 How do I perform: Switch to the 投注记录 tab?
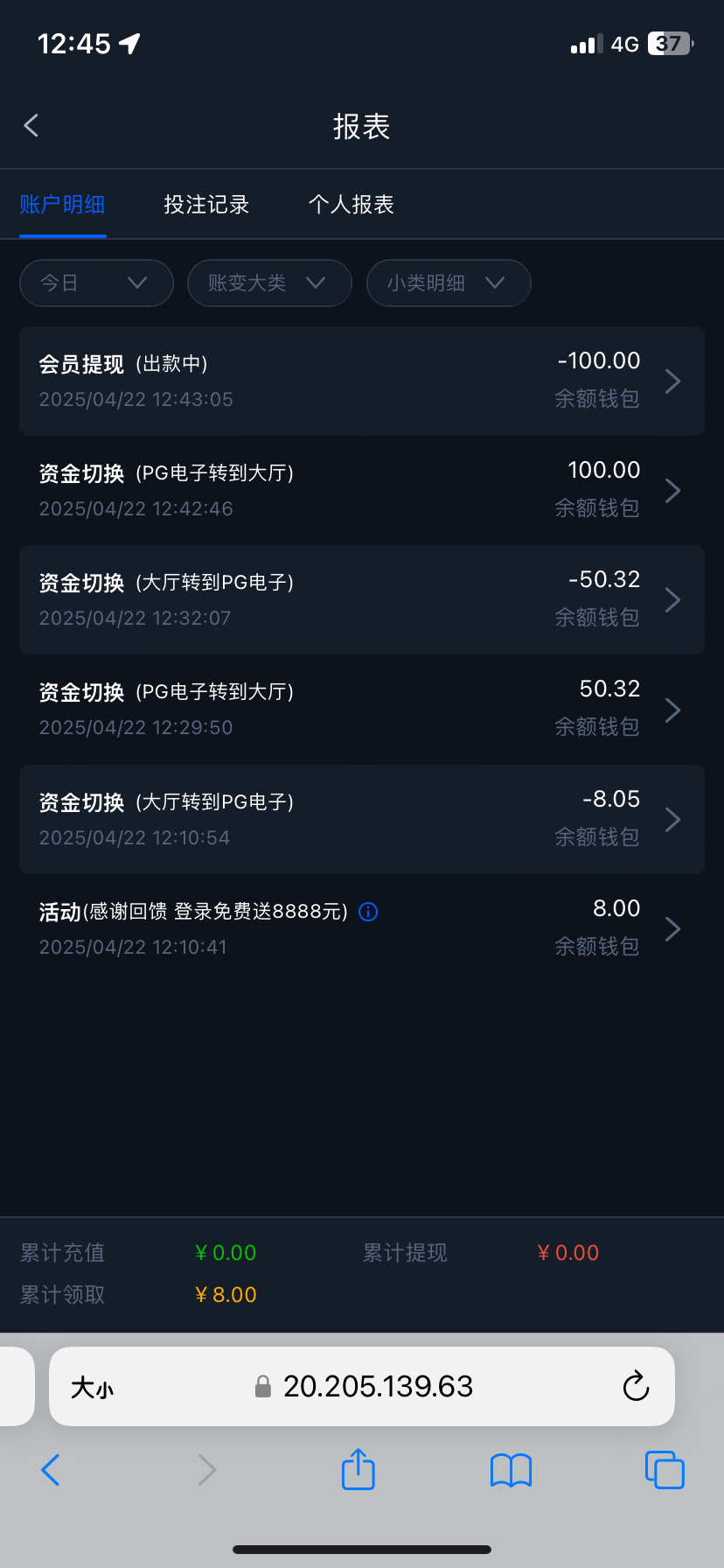click(x=206, y=205)
